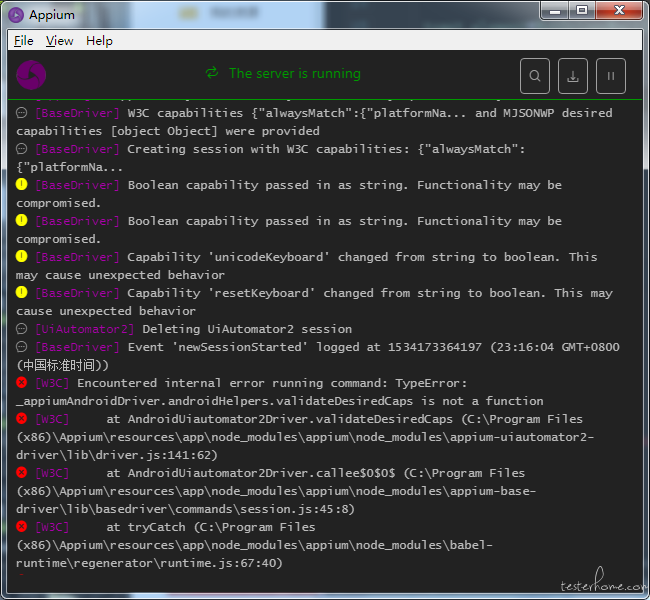Click text 'runtime\regenerator\runtime.js:67:40)'
Image resolution: width=650 pixels, height=600 pixels.
pyautogui.click(x=149, y=563)
